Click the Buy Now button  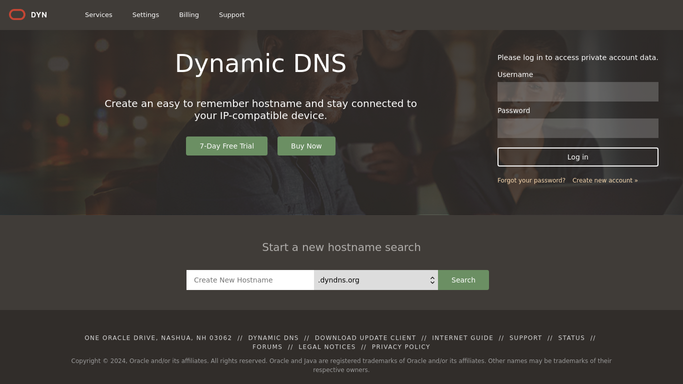pyautogui.click(x=306, y=146)
